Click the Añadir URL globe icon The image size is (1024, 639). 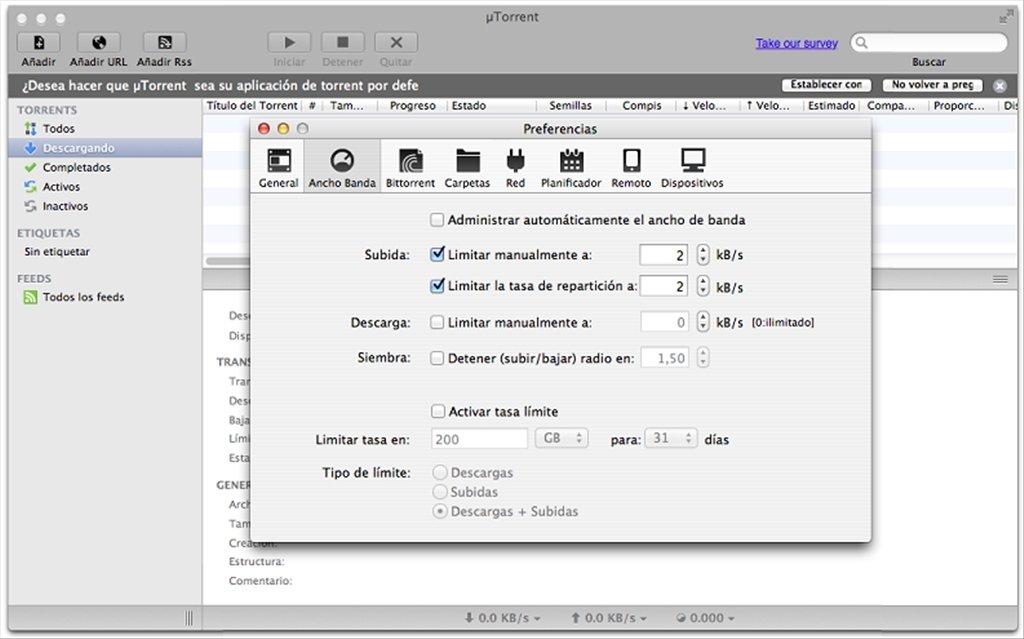[x=99, y=42]
